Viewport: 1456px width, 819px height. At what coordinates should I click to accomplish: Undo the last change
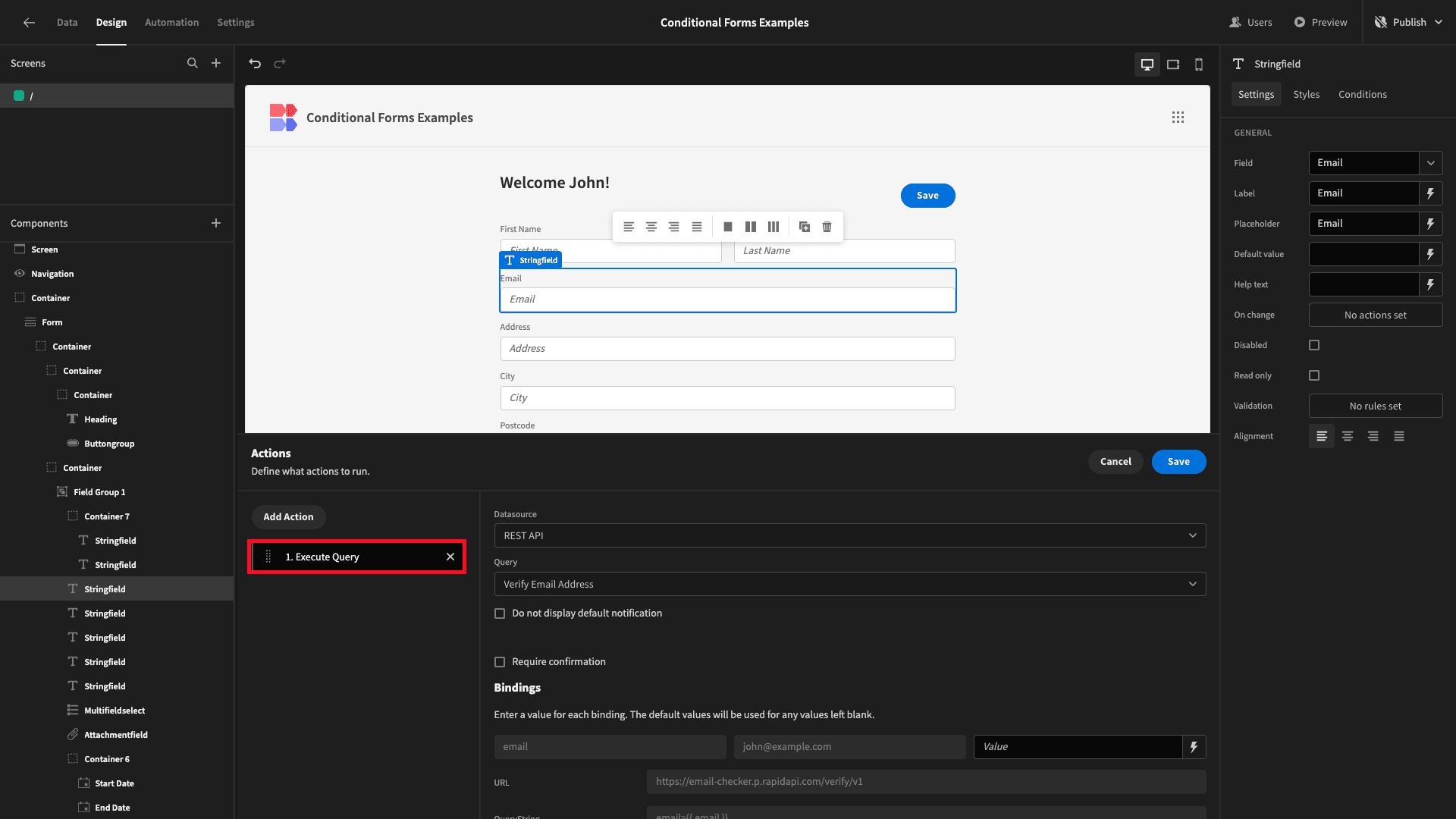[255, 64]
